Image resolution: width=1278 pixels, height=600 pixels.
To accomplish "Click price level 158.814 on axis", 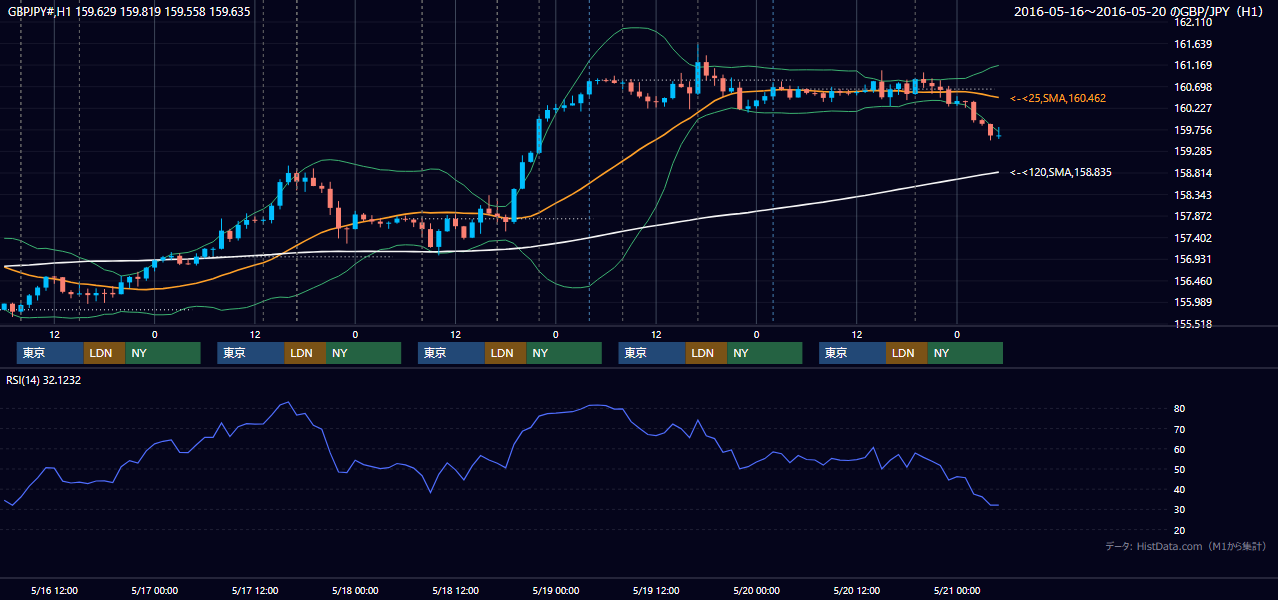I will 1192,173.
